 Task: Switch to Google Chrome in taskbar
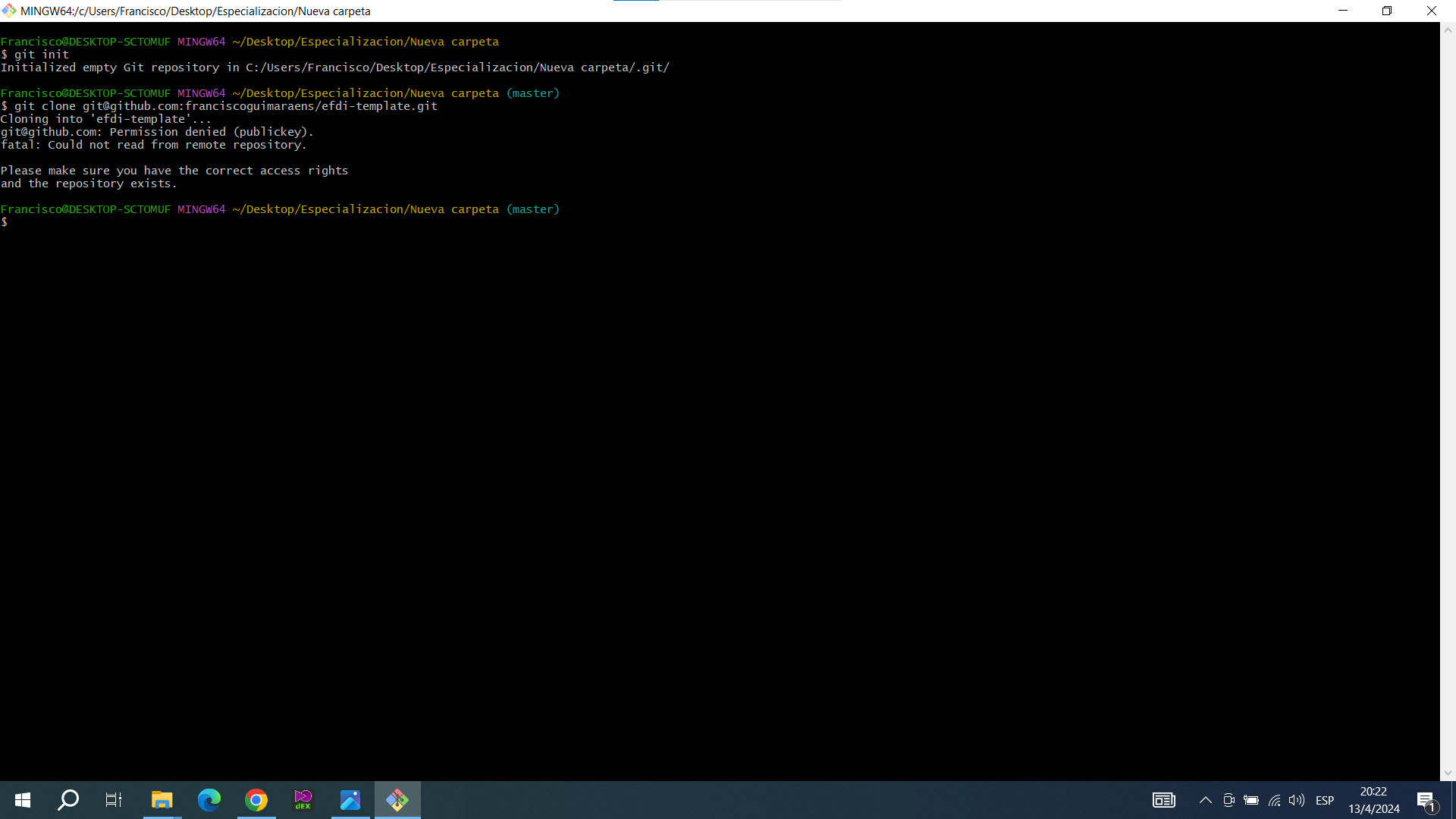click(x=256, y=800)
